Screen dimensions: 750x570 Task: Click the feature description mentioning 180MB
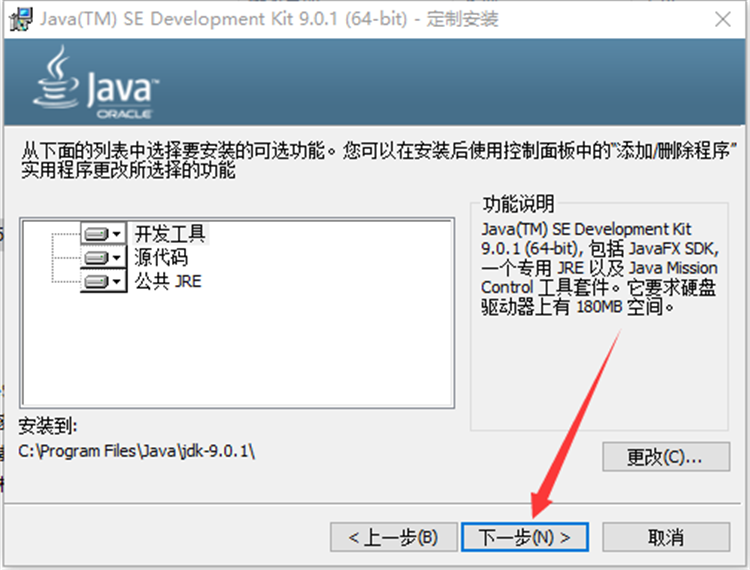[x=600, y=268]
